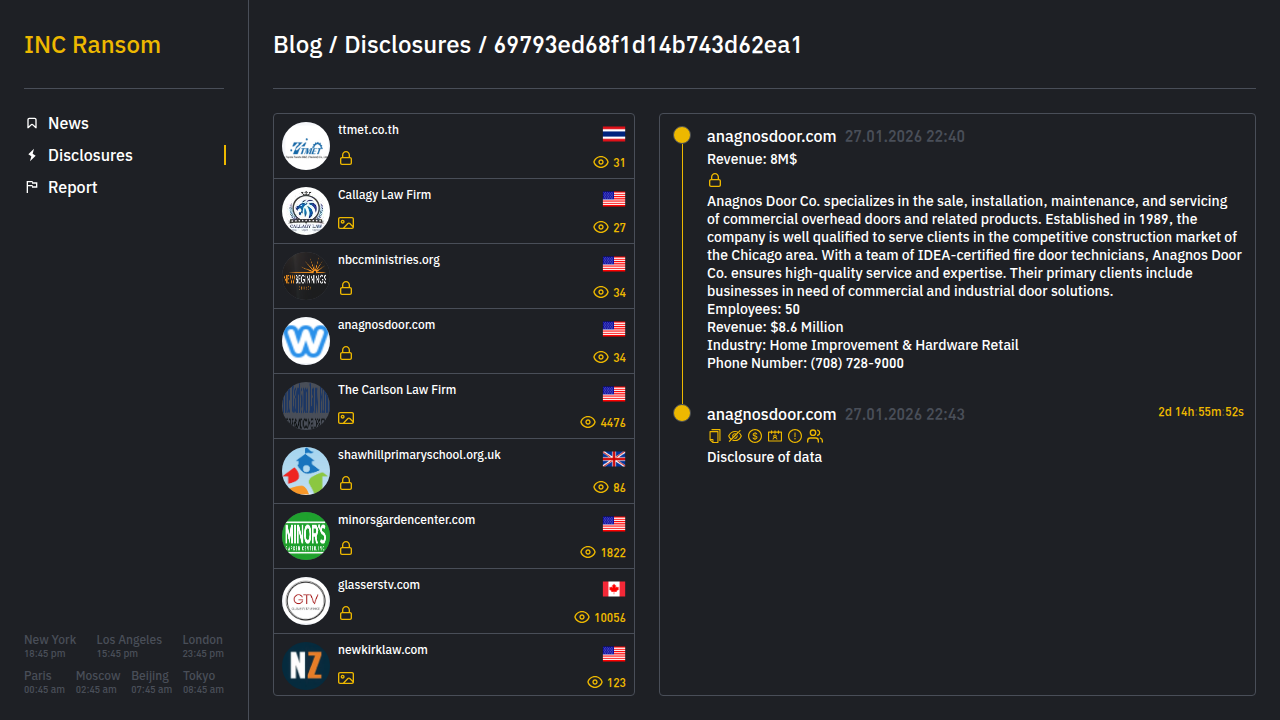This screenshot has height=720, width=1280.
Task: Click the dollar coin icon in timeline entry
Action: pos(755,436)
